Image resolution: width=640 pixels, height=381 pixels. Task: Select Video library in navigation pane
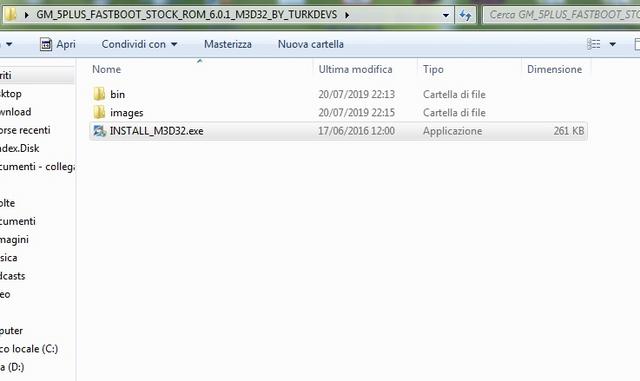tap(5, 294)
